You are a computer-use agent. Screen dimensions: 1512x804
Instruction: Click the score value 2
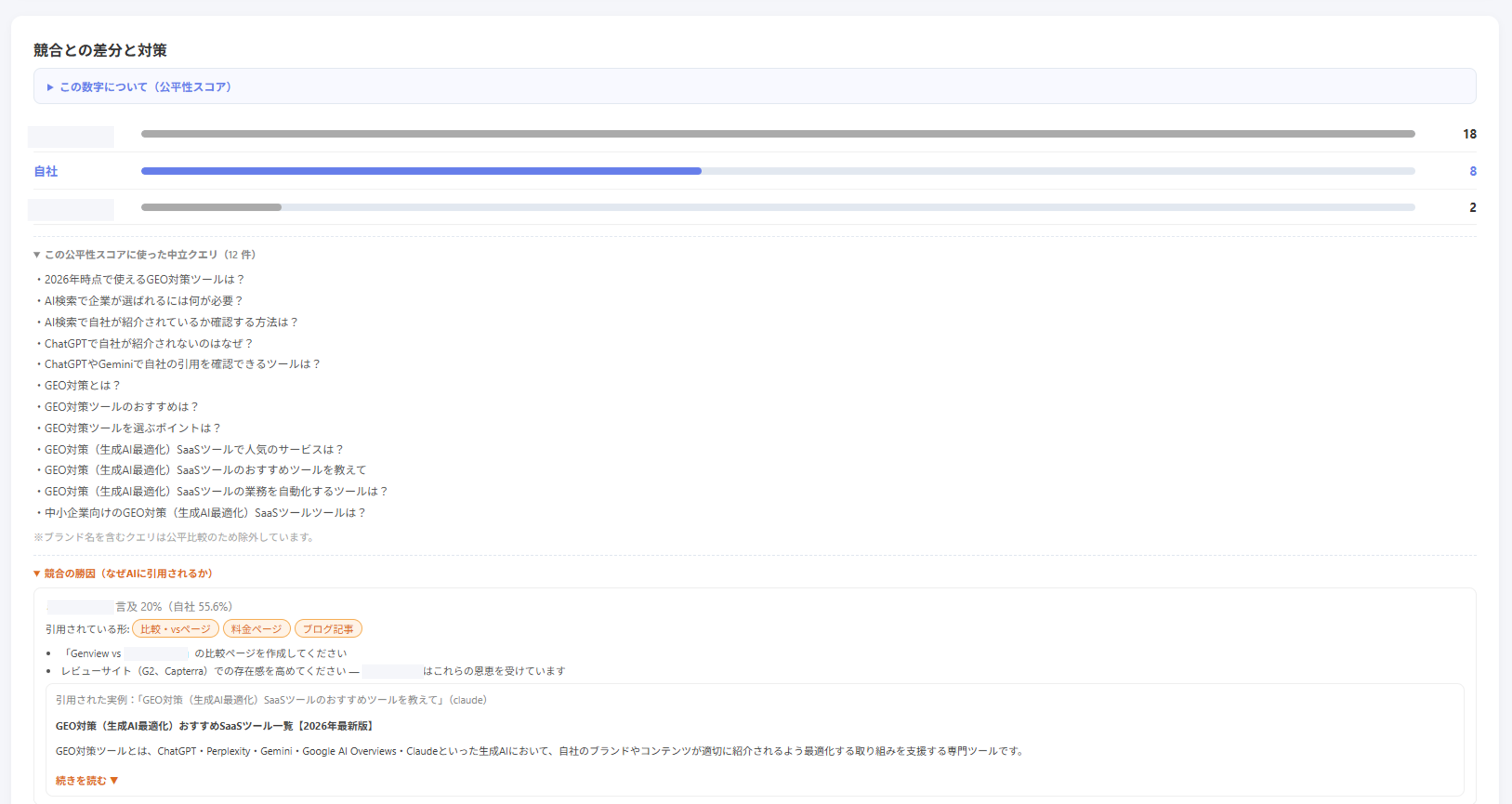(x=1473, y=207)
